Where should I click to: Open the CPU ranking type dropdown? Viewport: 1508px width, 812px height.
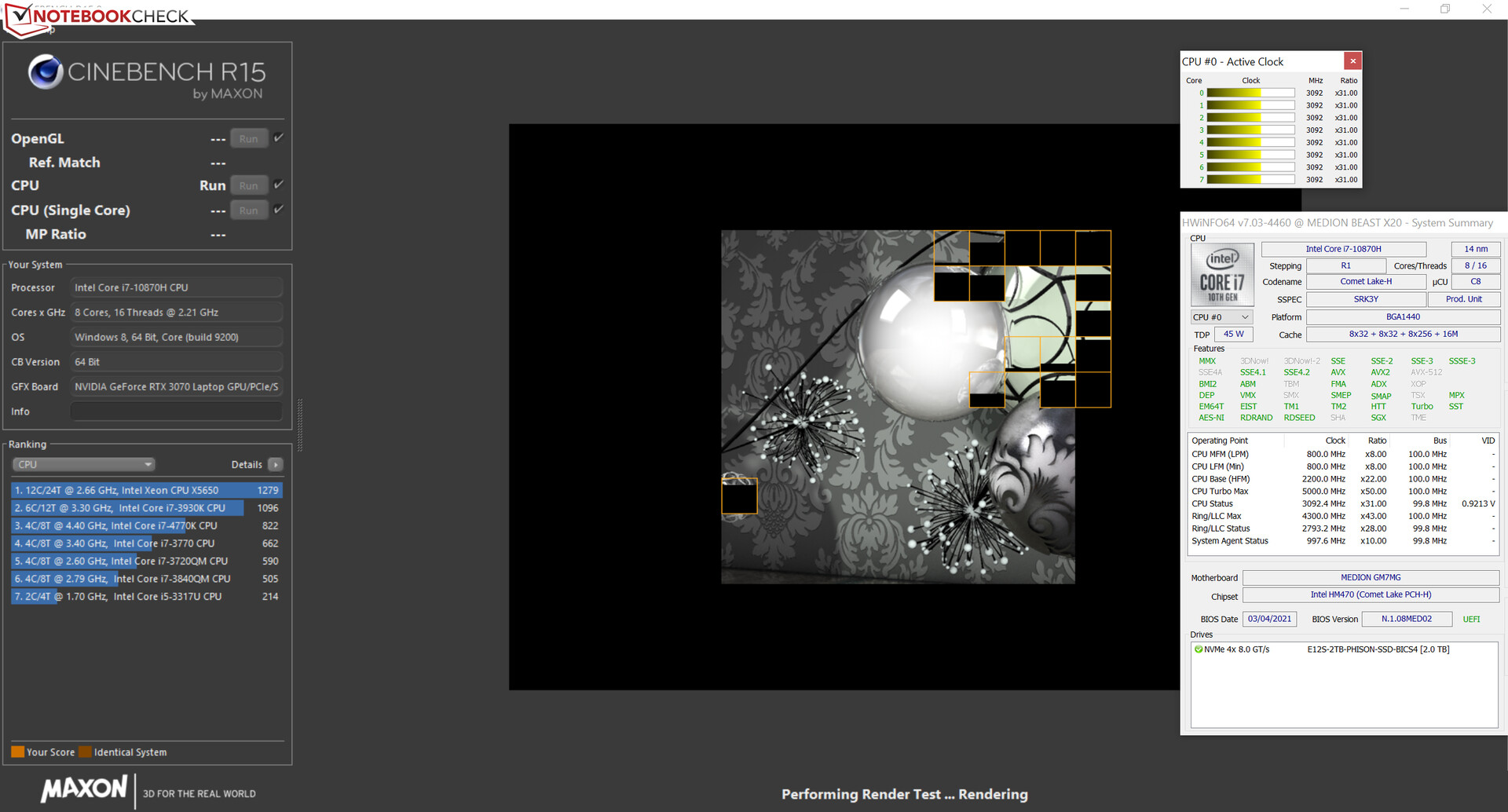(83, 465)
